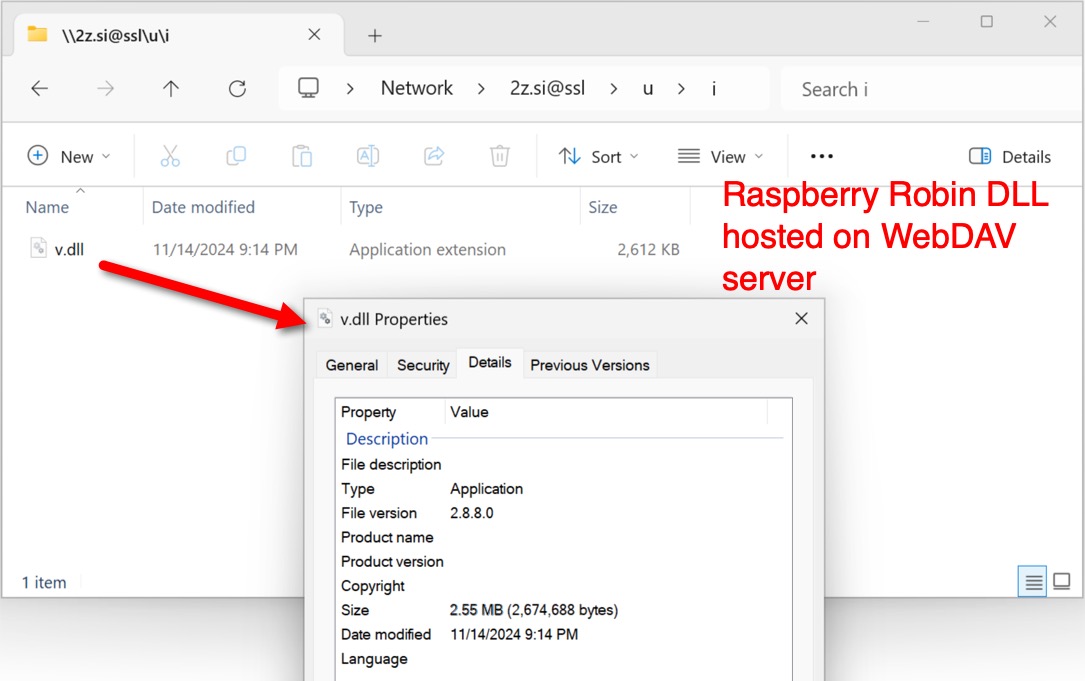Expand chevron after 2z.si@ssl breadcrumb
The height and width of the screenshot is (681, 1085).
(x=613, y=89)
